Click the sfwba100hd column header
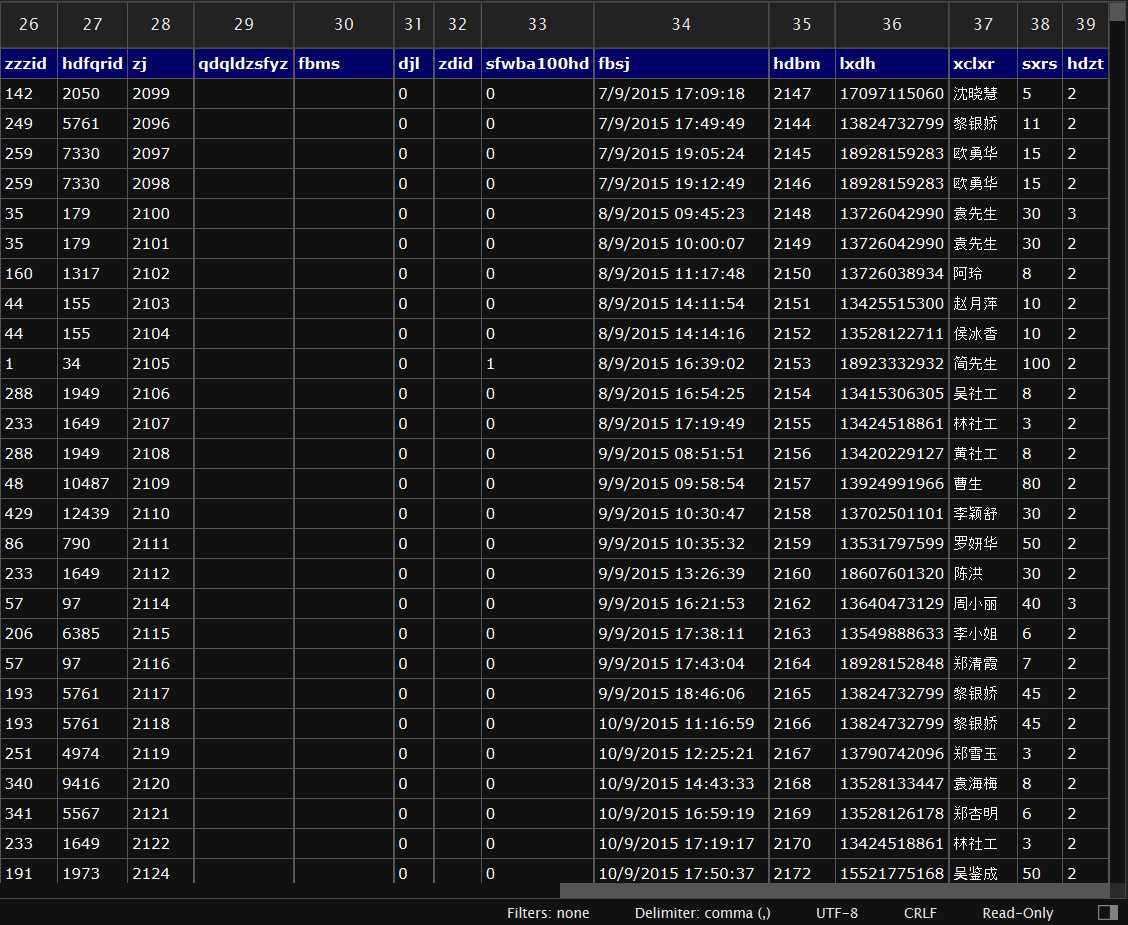 537,63
